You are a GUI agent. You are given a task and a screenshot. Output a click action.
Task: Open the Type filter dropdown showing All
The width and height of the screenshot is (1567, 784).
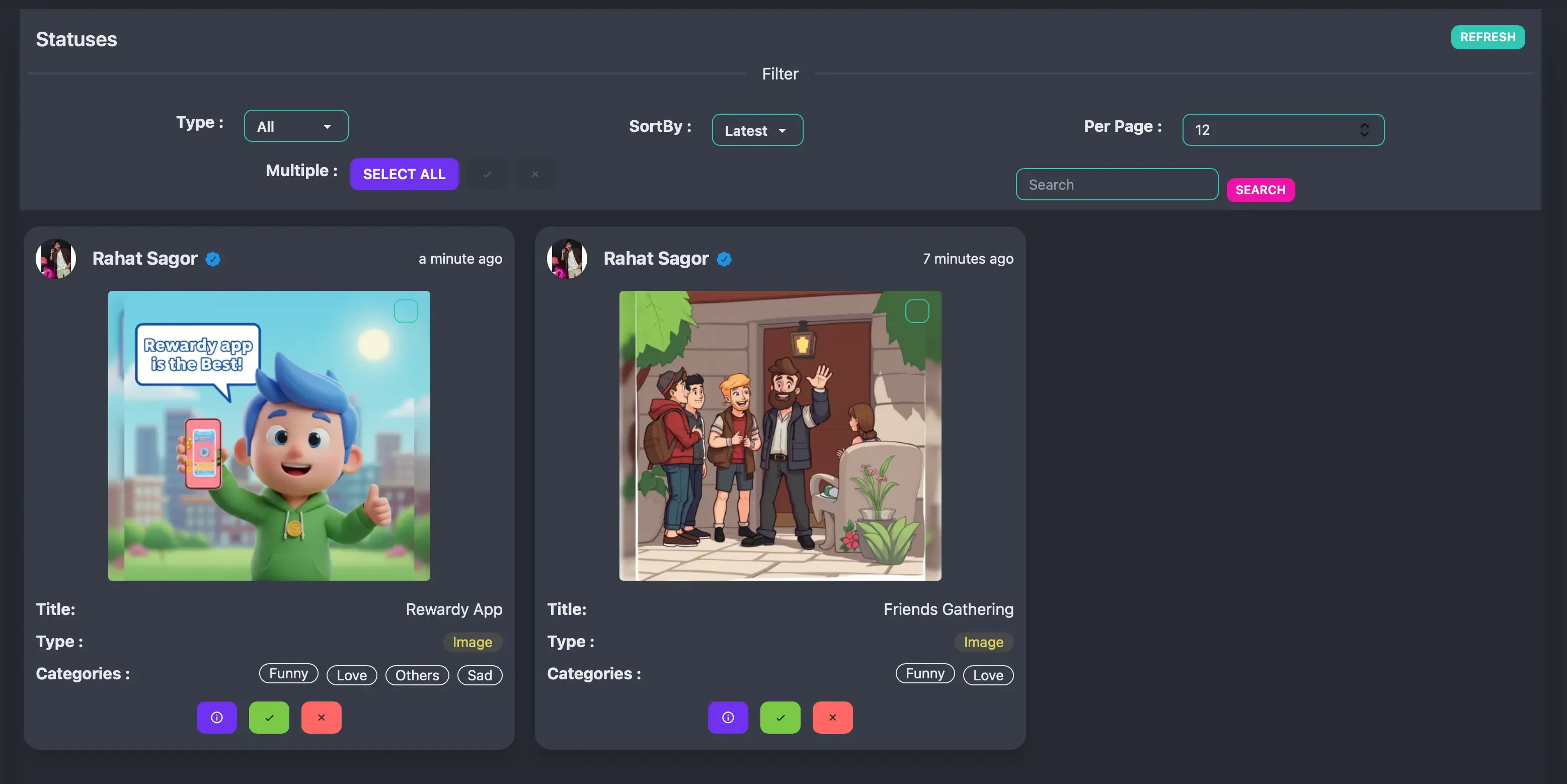296,126
